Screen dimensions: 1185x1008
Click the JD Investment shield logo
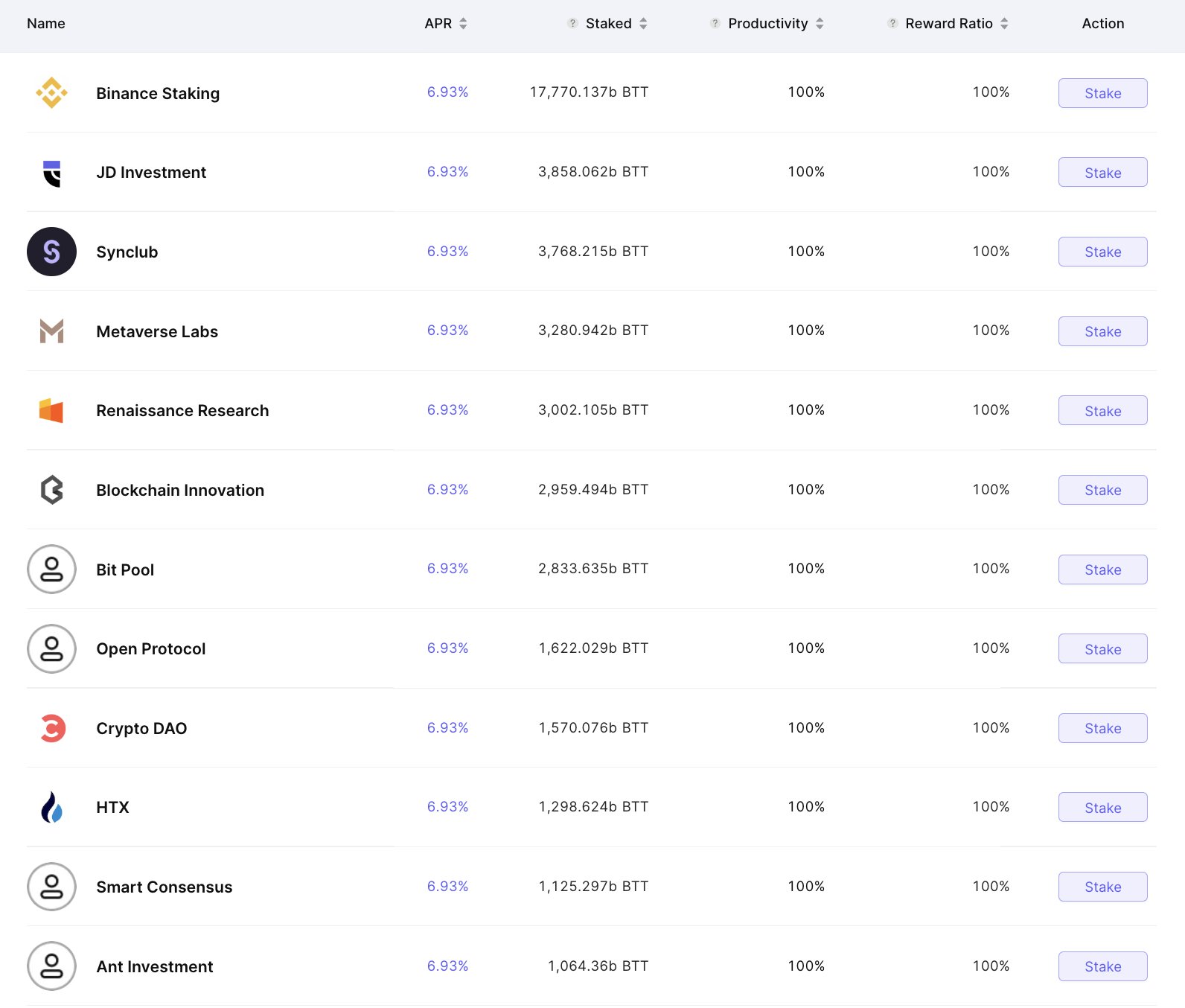[51, 173]
